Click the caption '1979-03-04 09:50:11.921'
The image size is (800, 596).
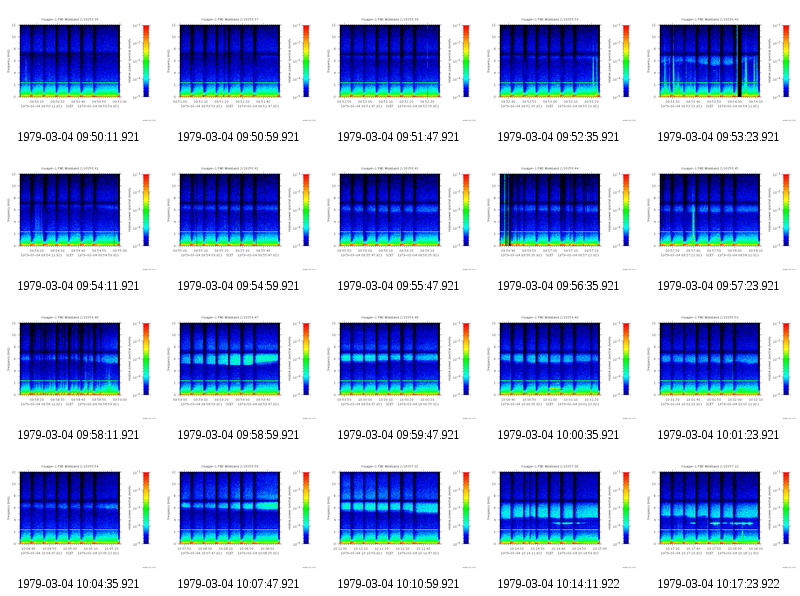point(78,137)
